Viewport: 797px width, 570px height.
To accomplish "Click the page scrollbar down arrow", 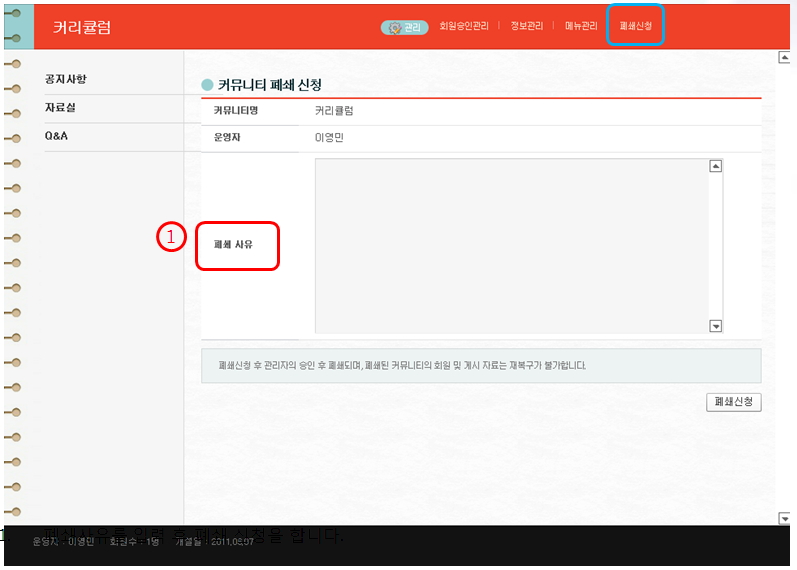I will (784, 518).
